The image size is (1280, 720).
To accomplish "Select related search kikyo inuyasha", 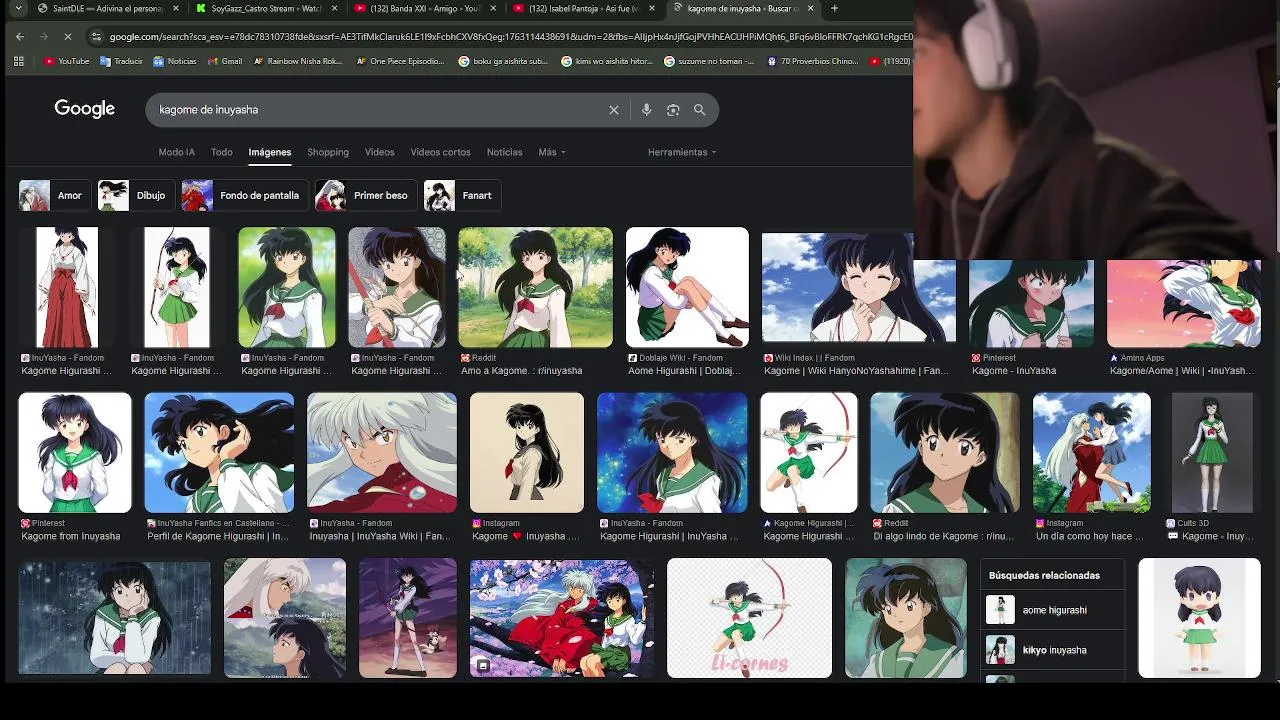I will coord(1052,650).
